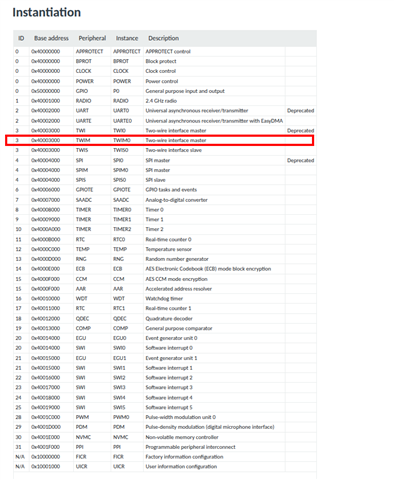This screenshot has width=394, height=480.
Task: Click the description mentioning 'with EasyDMA'
Action: [214, 121]
